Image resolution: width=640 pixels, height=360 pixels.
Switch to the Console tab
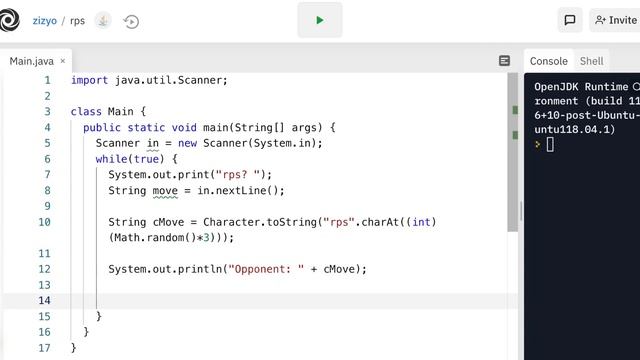click(x=549, y=61)
